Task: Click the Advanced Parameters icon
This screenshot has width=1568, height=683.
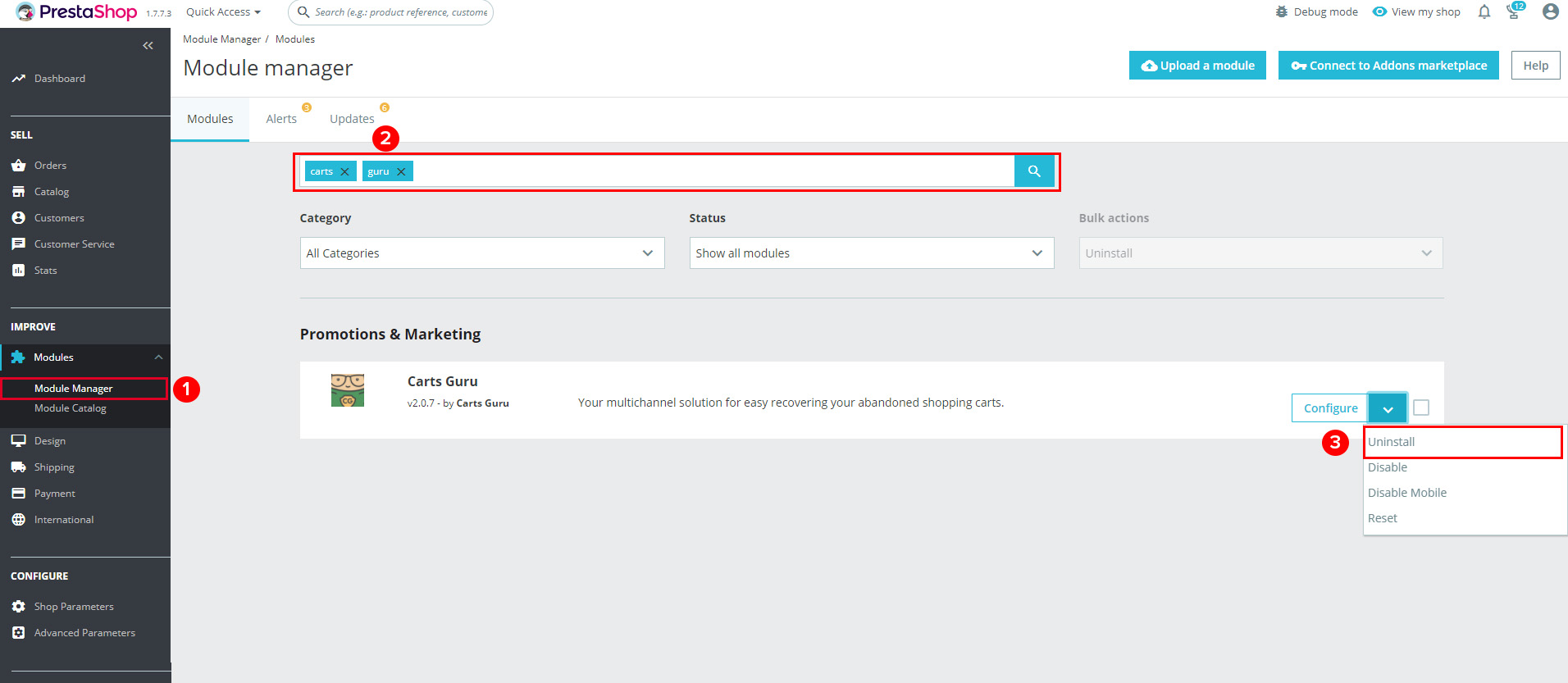Action: click(18, 633)
